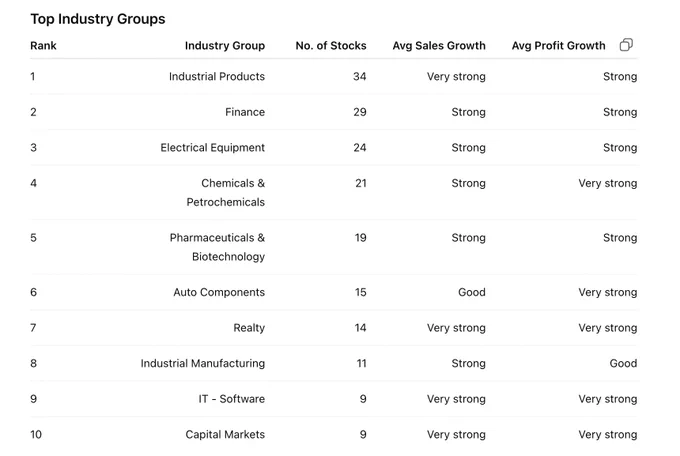Click the Avg Sales Growth header
Image resolution: width=680 pixels, height=456 pixels.
[439, 46]
